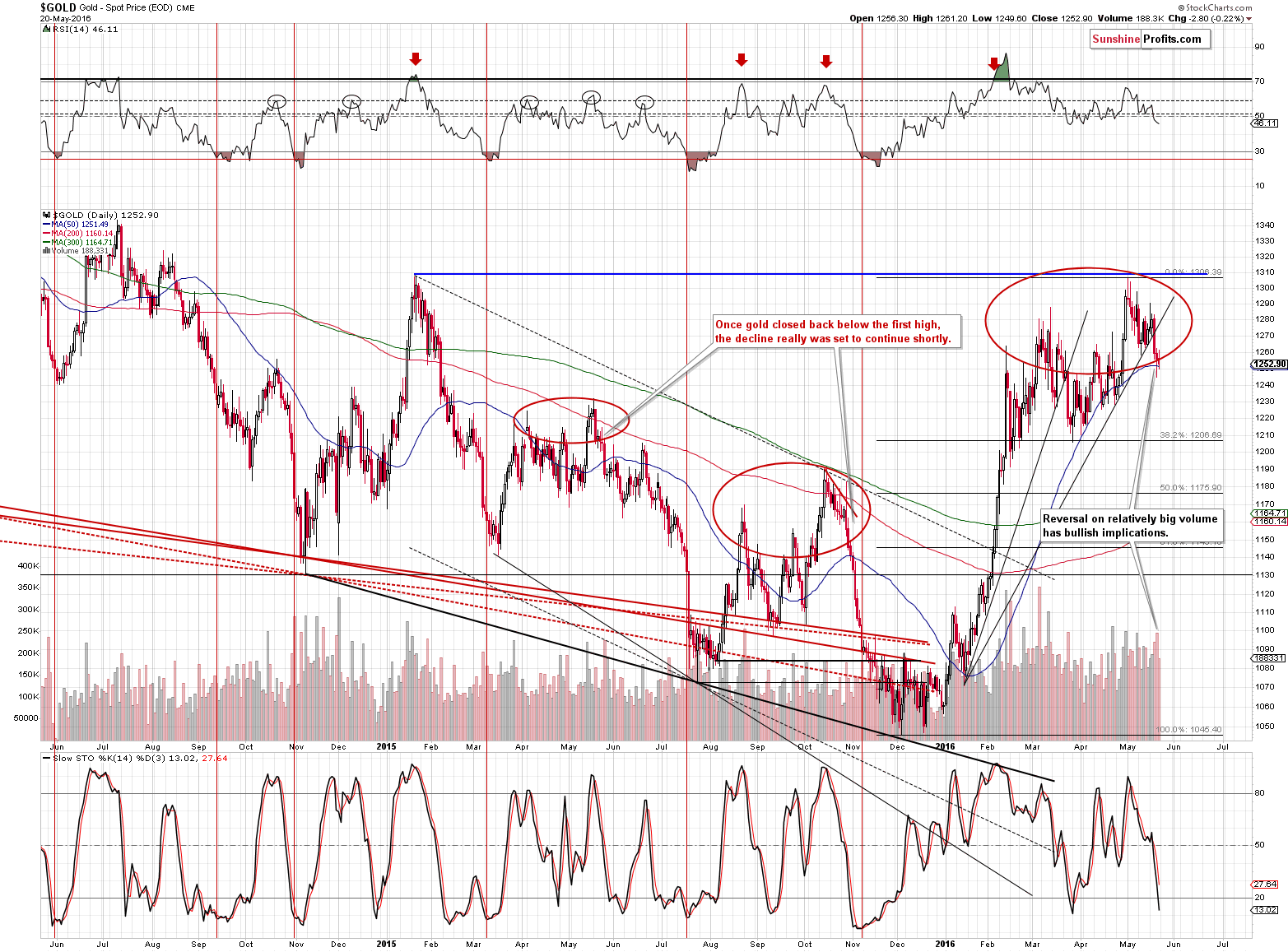Screen dimensions: 1288x952
Task: Click the 50.0%: 1175.90 Fibonacci label
Action: (1191, 488)
